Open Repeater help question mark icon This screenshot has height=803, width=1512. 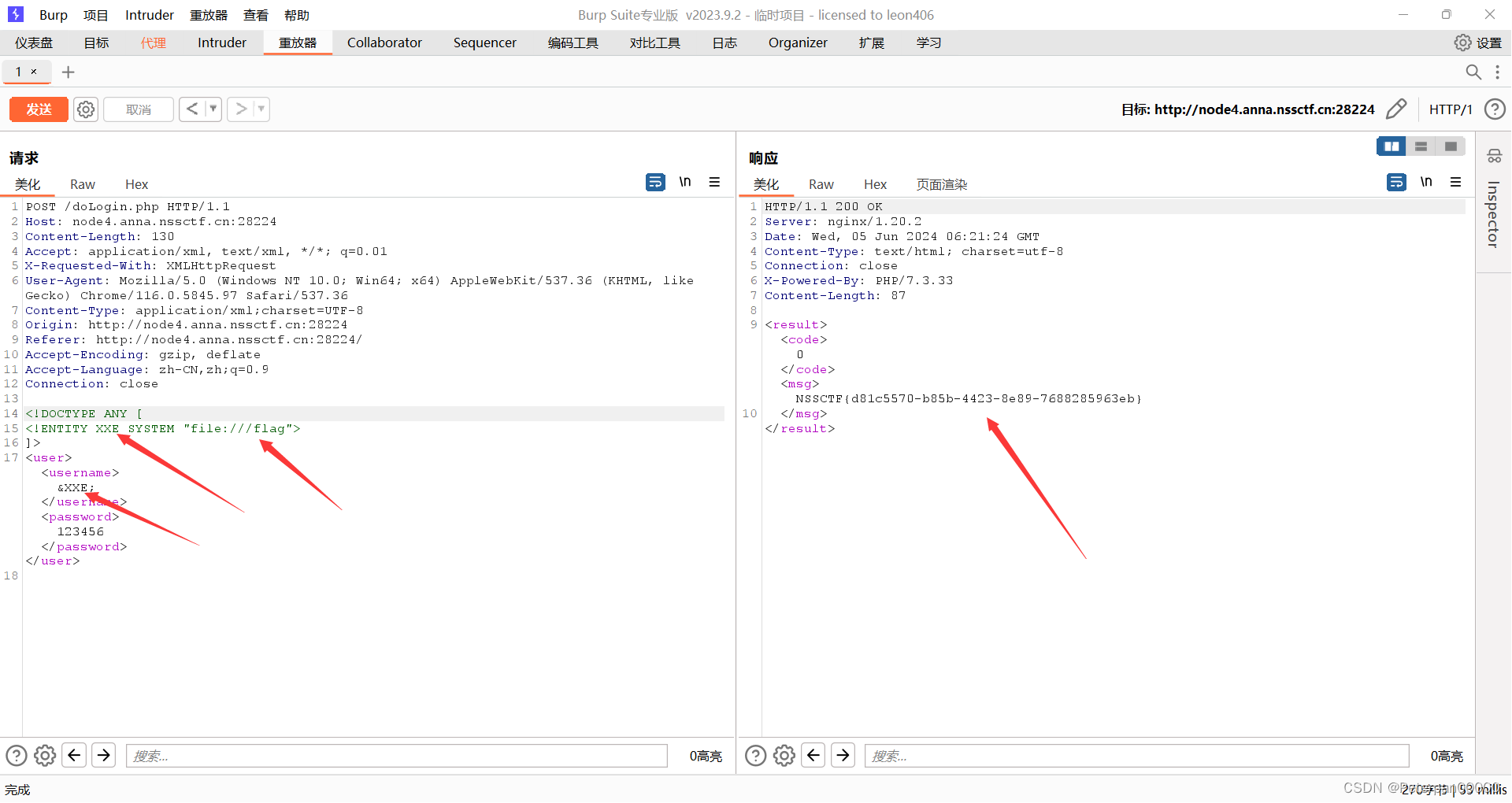[x=1495, y=109]
